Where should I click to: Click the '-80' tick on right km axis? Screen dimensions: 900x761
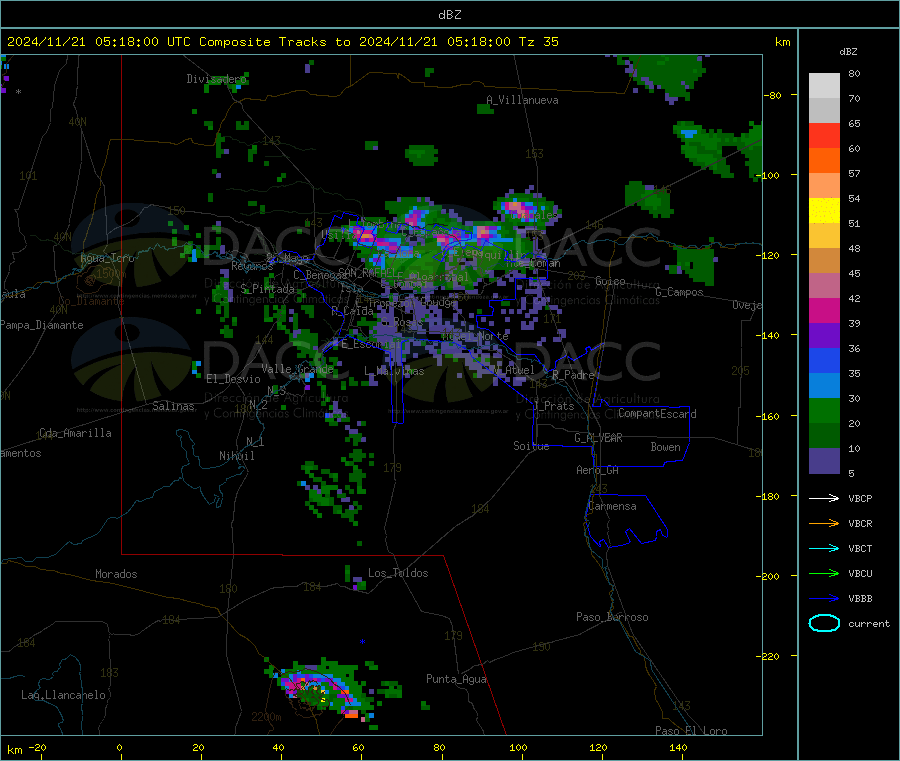click(773, 95)
